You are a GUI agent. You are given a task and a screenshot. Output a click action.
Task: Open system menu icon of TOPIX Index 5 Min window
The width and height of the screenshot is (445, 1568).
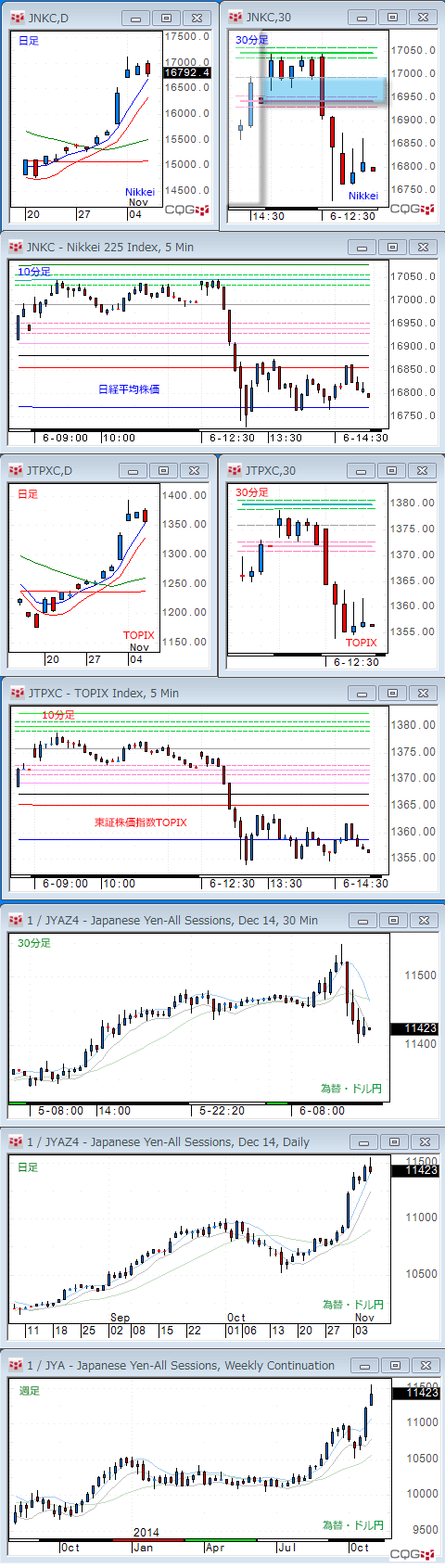pyautogui.click(x=16, y=693)
